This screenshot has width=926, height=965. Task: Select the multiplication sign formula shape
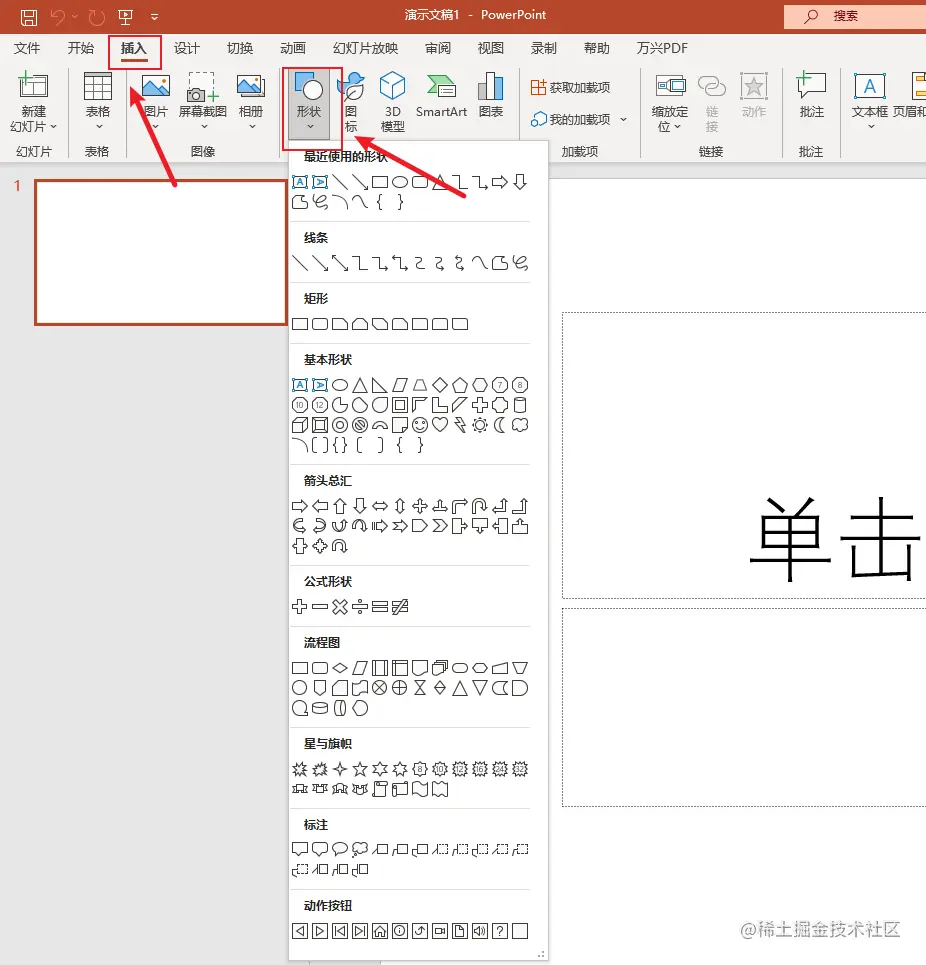340,607
